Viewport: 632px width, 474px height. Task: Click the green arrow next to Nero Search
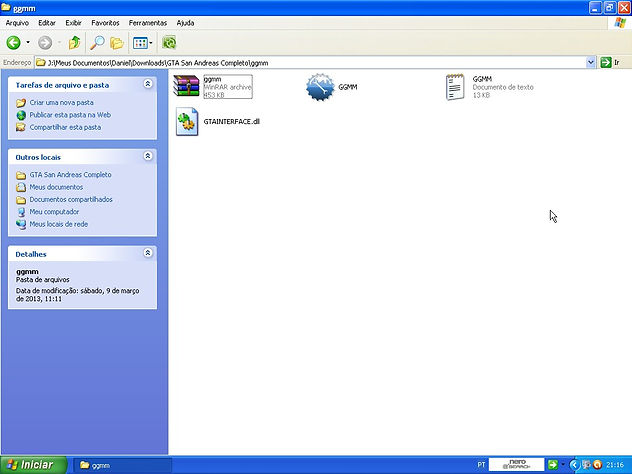pos(553,465)
